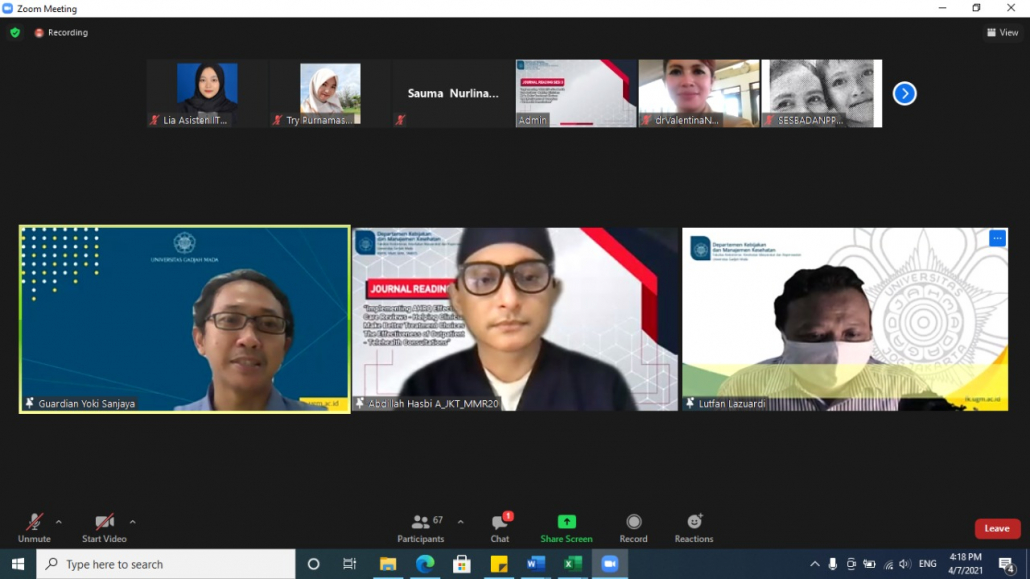Open the Participants panel
The height and width of the screenshot is (579, 1030).
421,527
